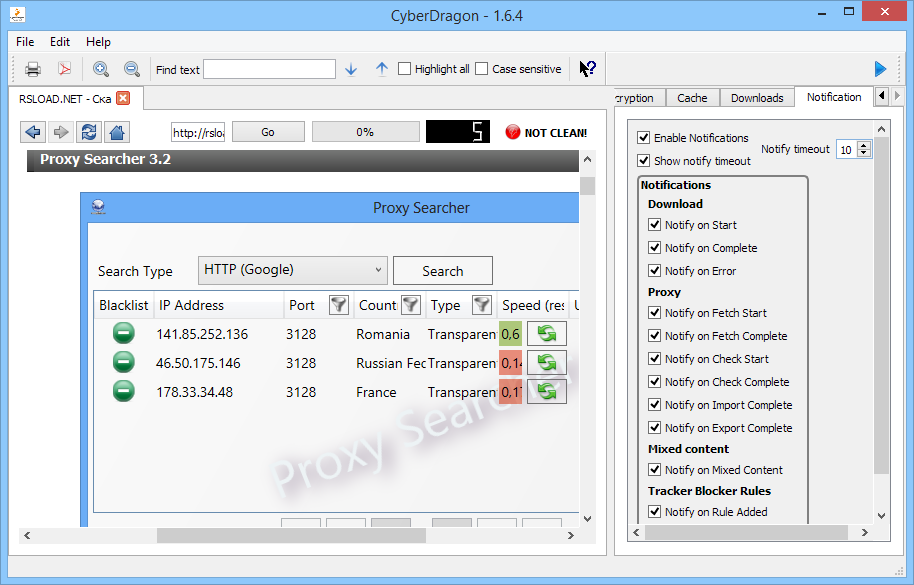Click the Find text input field
Image resolution: width=914 pixels, height=585 pixels.
pyautogui.click(x=269, y=69)
